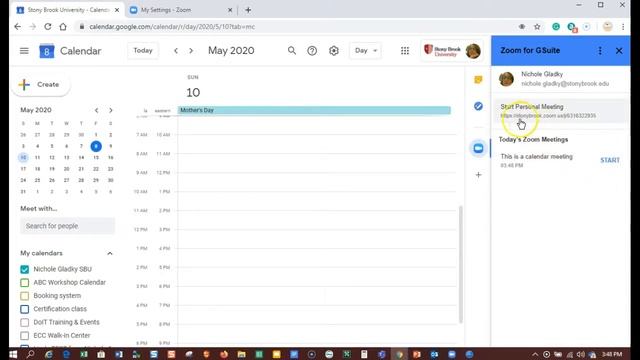
Task: Click the day view vertical scrollbar
Action: tap(461, 264)
